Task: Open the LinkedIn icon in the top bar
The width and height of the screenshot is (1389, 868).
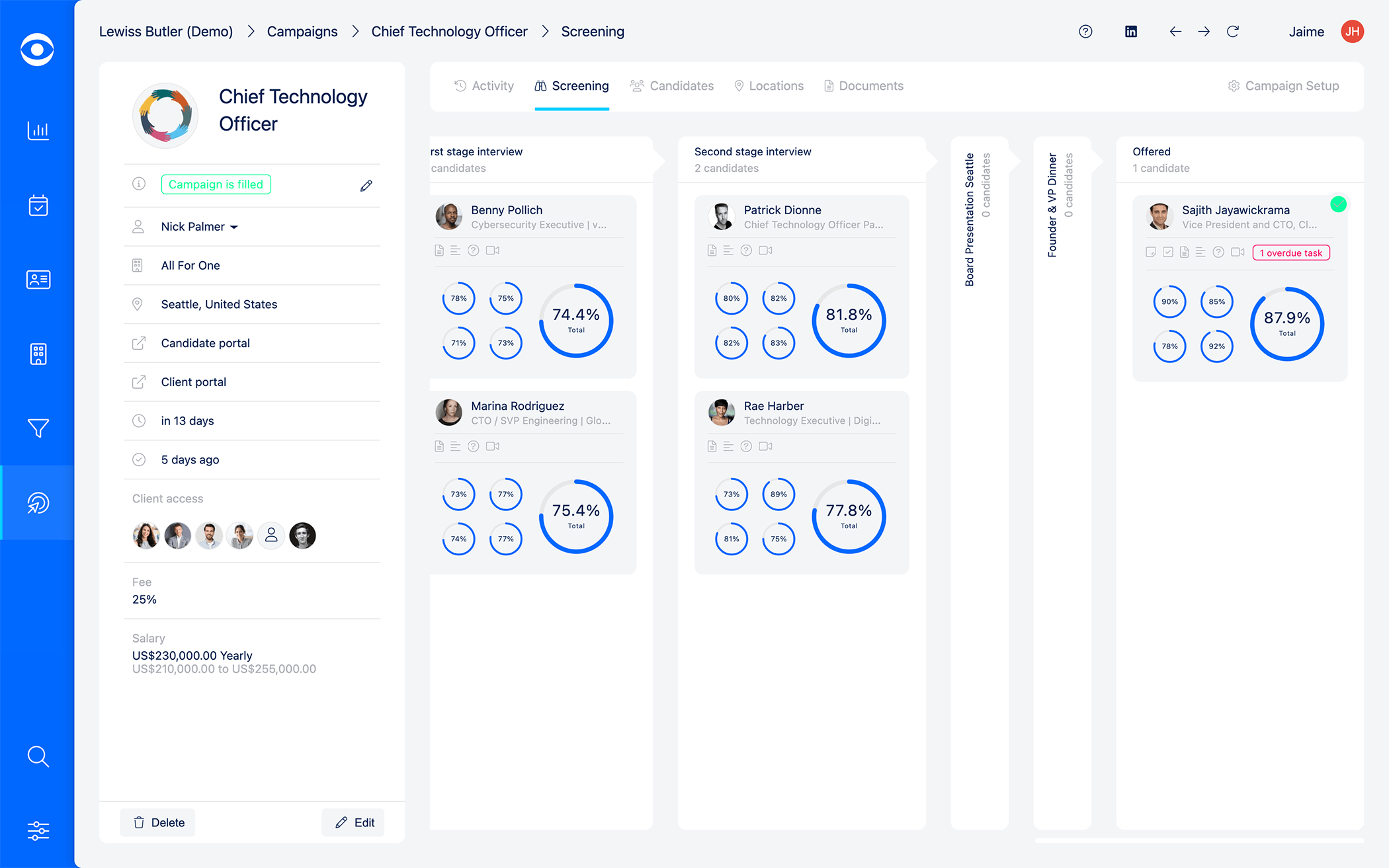Action: tap(1131, 31)
